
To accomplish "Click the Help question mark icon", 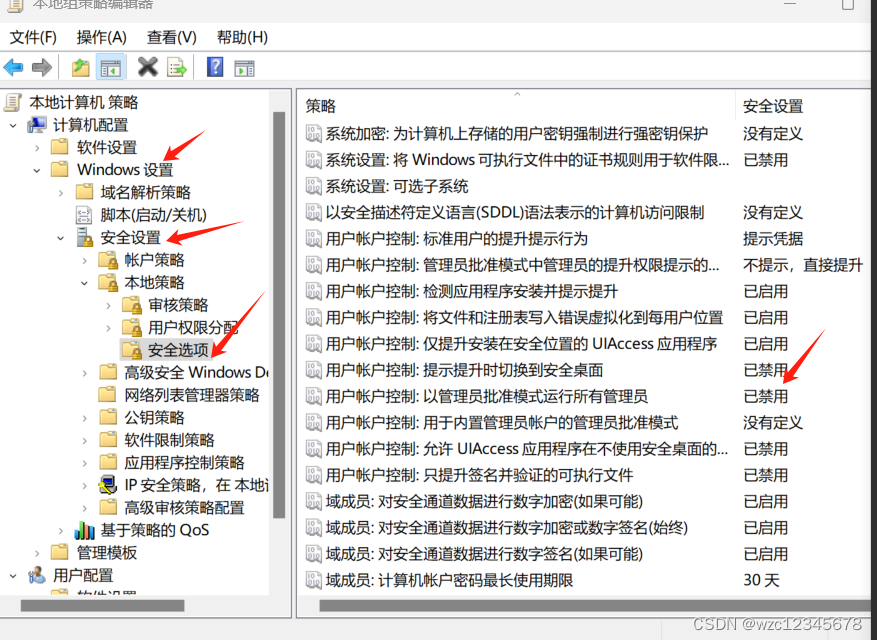I will [215, 67].
